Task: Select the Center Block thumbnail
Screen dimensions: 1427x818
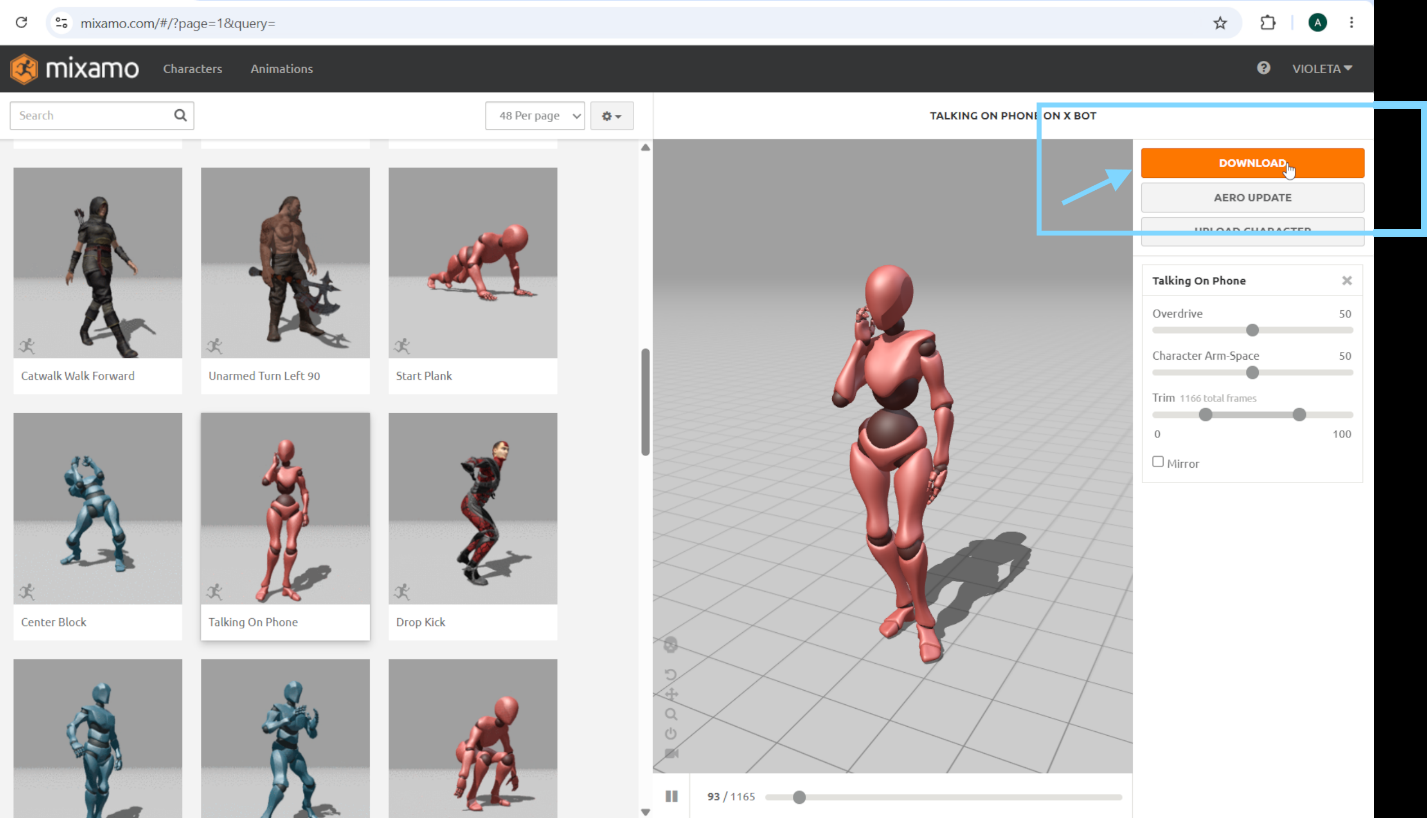Action: (98, 508)
